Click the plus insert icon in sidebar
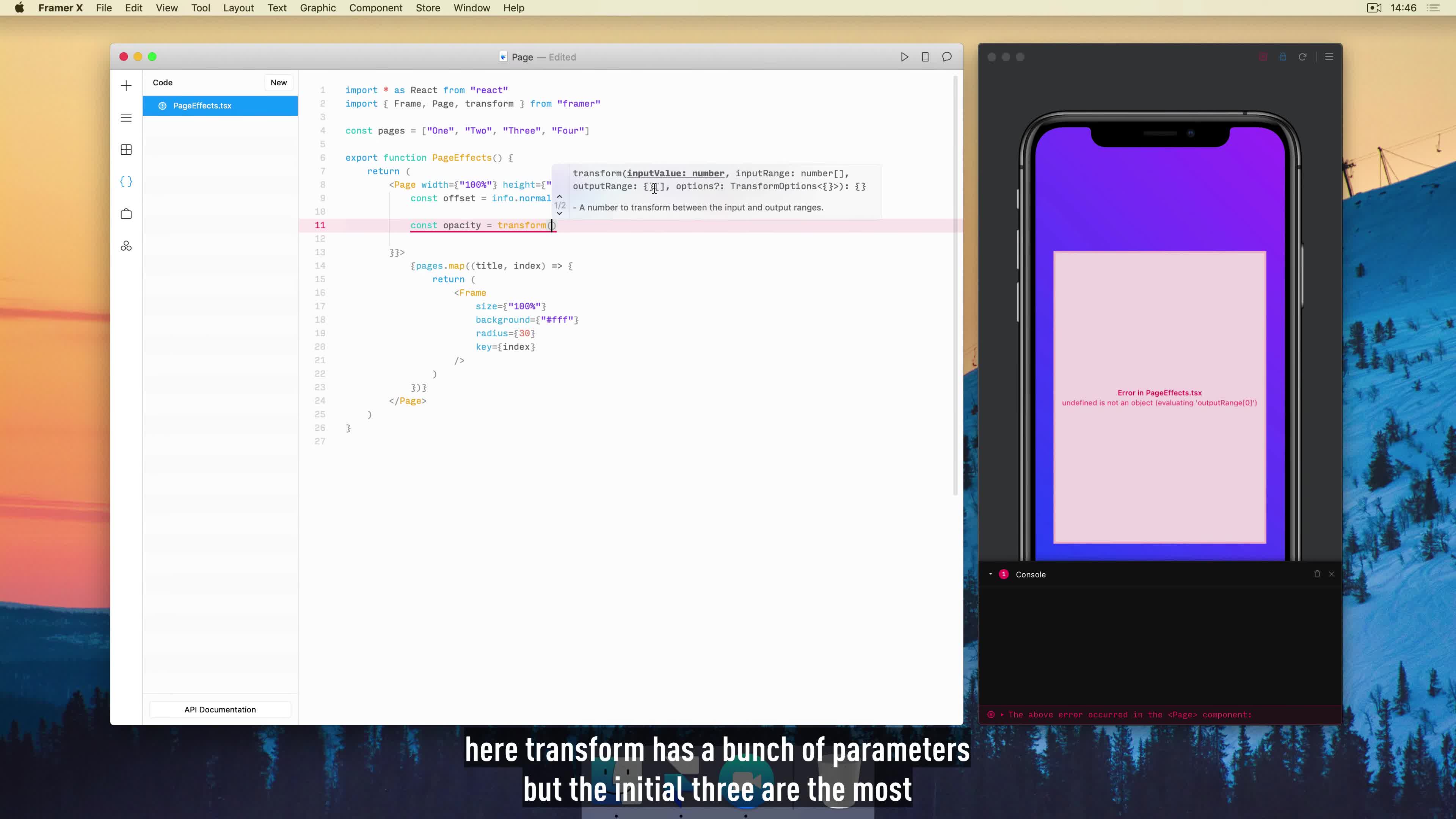 coord(126,86)
